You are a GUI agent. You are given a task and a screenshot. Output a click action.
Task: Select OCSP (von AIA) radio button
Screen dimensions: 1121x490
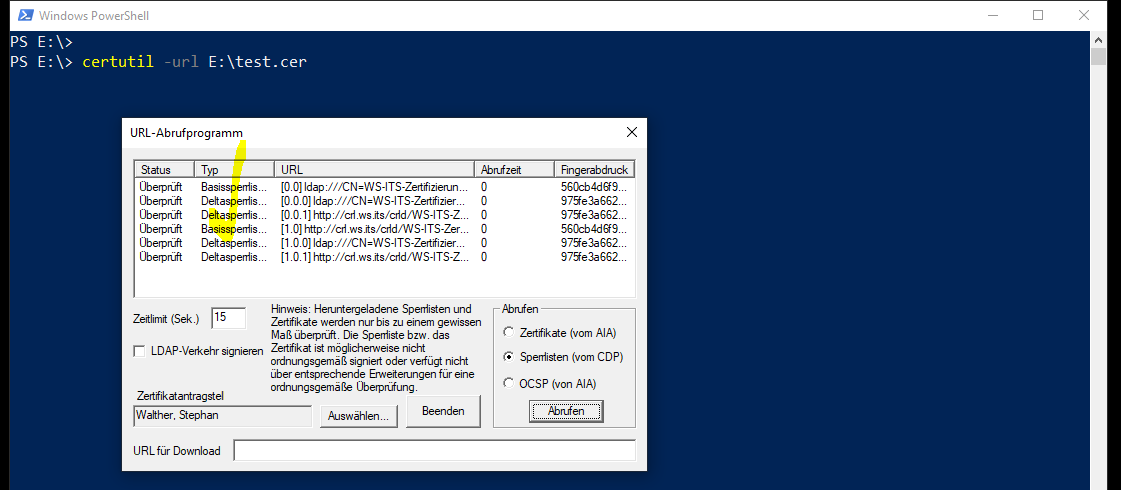pyautogui.click(x=508, y=383)
